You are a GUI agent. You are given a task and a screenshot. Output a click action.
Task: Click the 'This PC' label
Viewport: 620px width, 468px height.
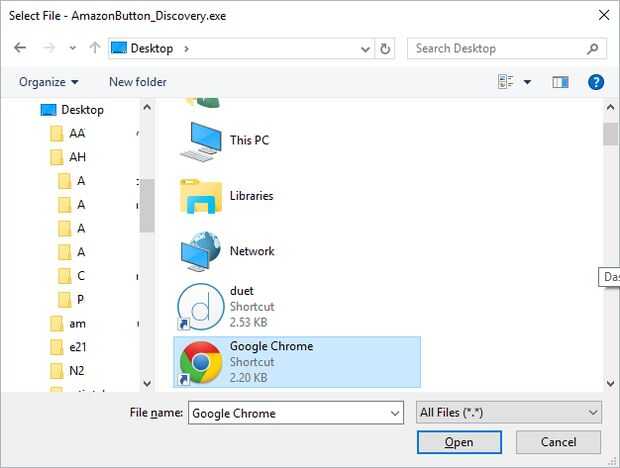click(x=250, y=140)
